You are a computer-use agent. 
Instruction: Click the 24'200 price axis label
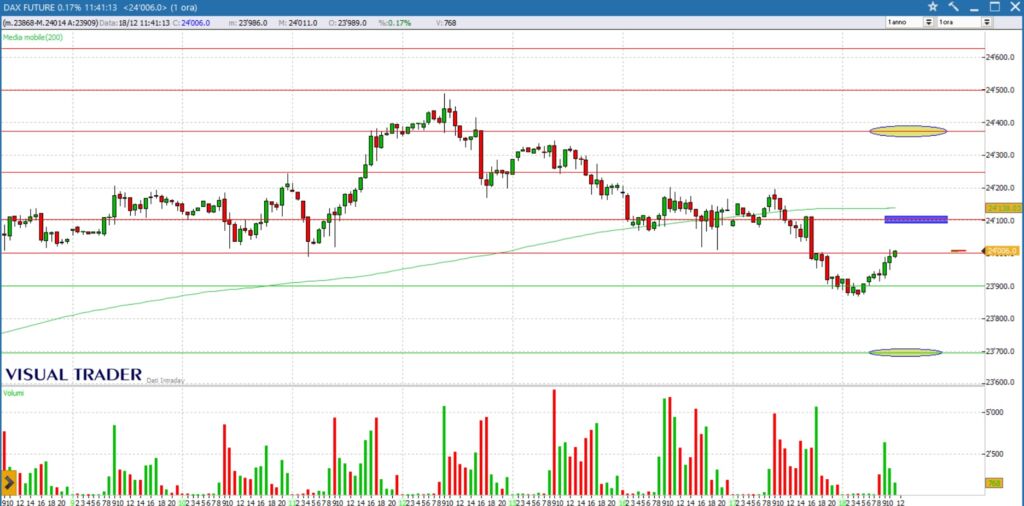coord(1000,188)
